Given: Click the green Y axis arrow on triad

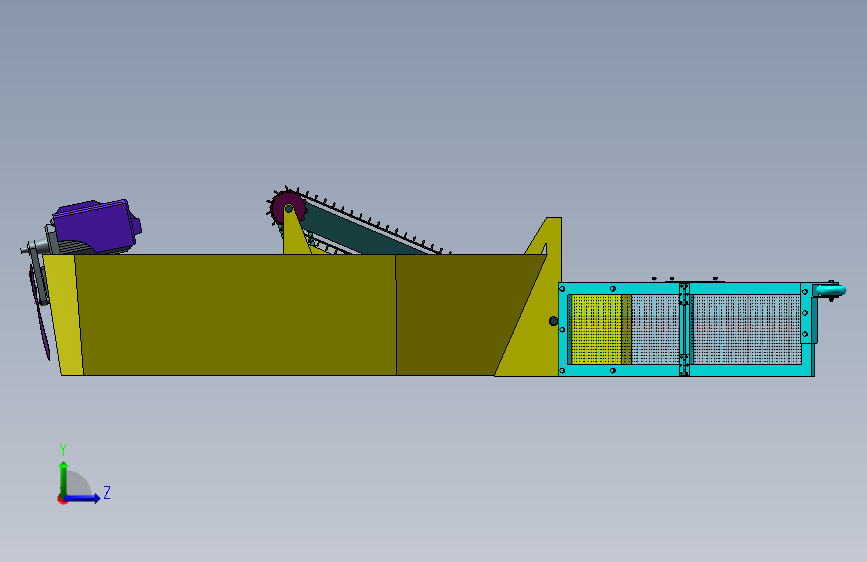Looking at the screenshot, I should click(64, 478).
